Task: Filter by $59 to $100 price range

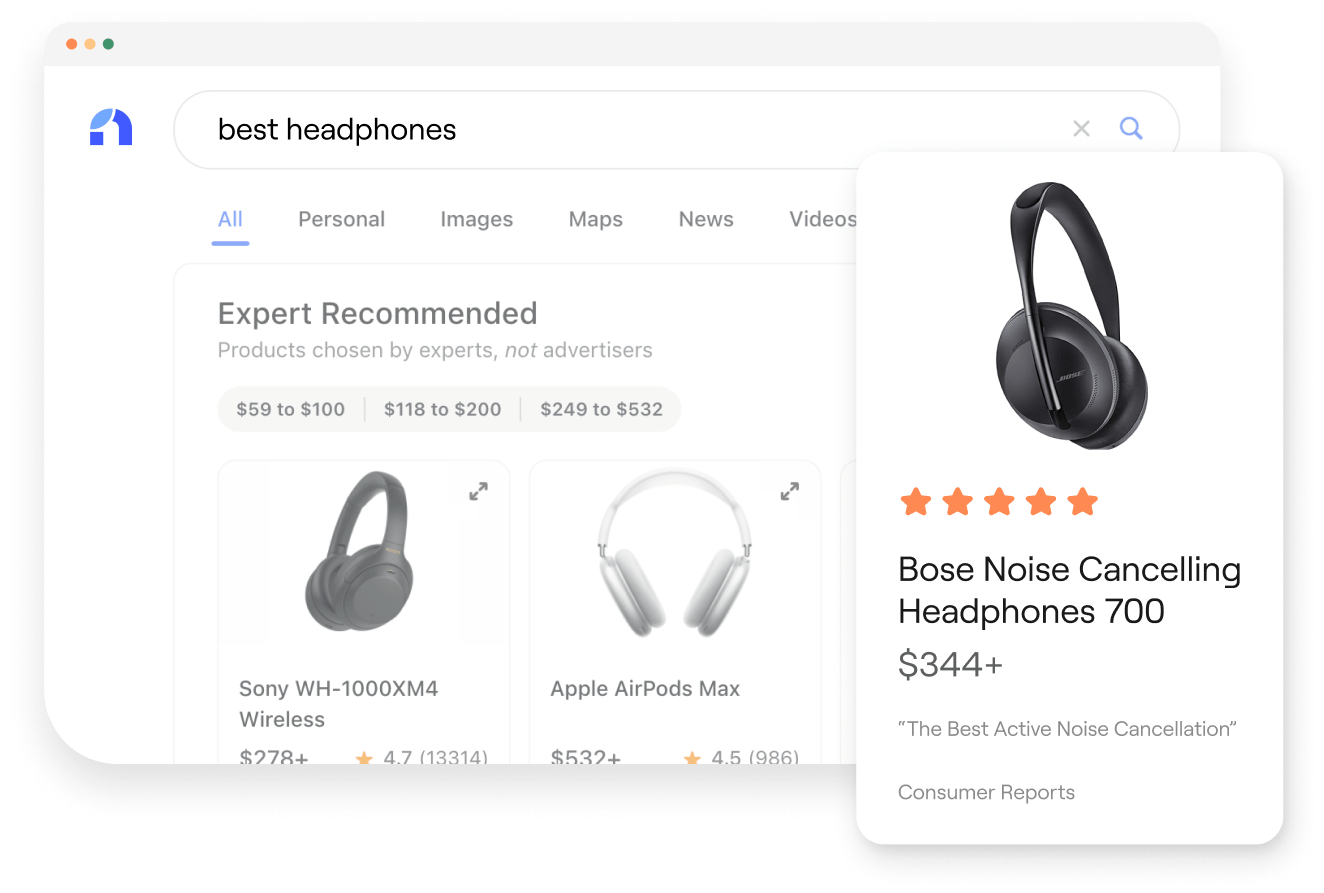Action: point(290,409)
